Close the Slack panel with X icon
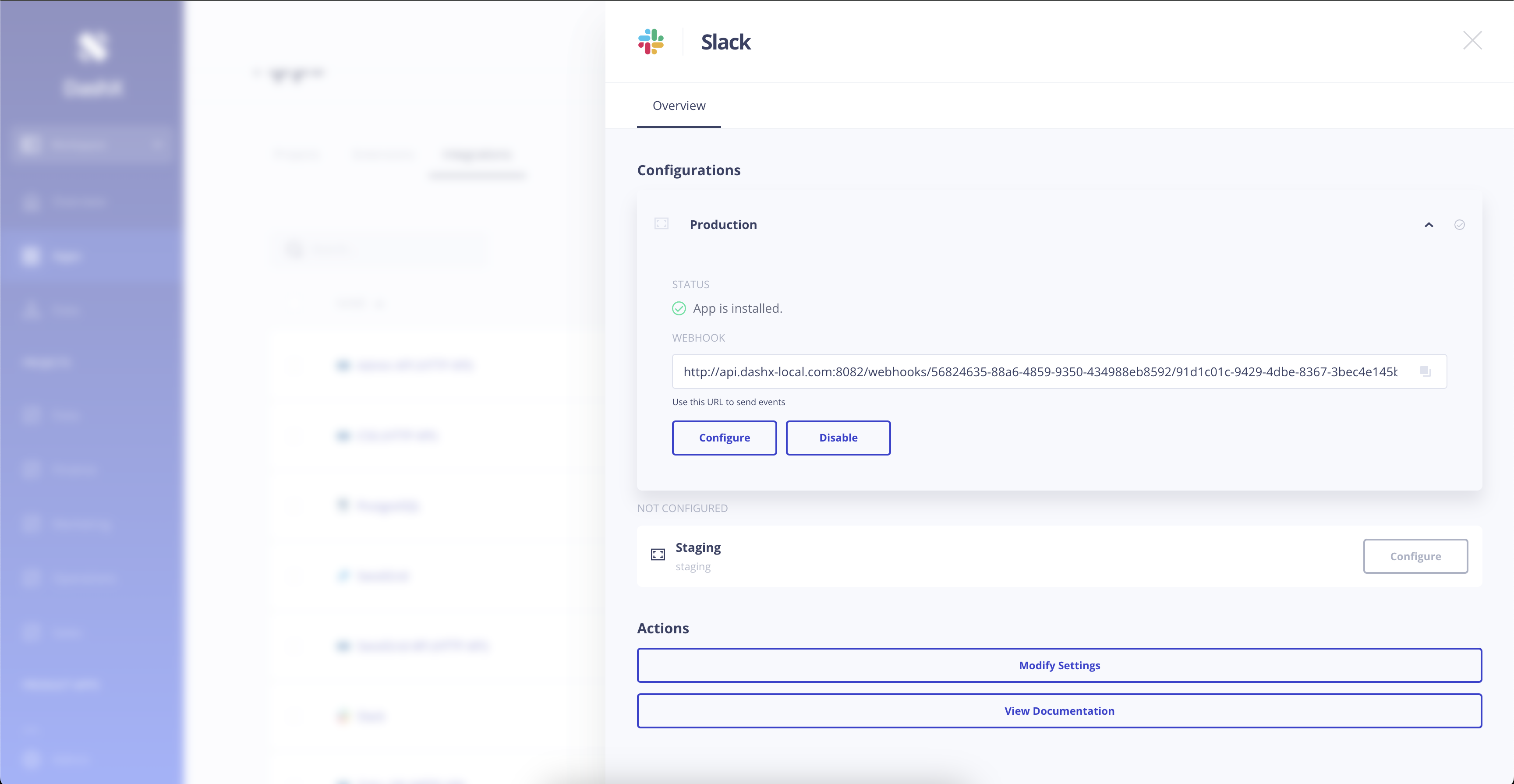1514x784 pixels. point(1472,41)
